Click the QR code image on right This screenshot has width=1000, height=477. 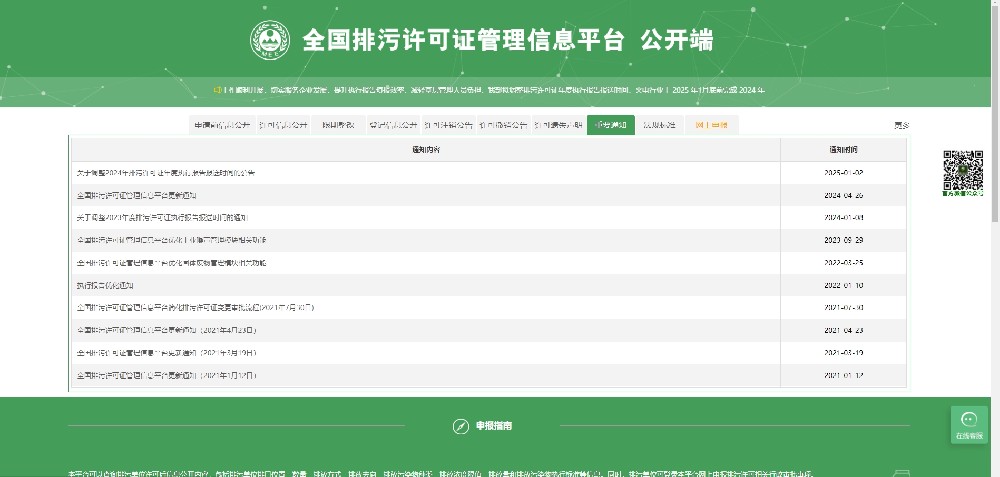963,170
